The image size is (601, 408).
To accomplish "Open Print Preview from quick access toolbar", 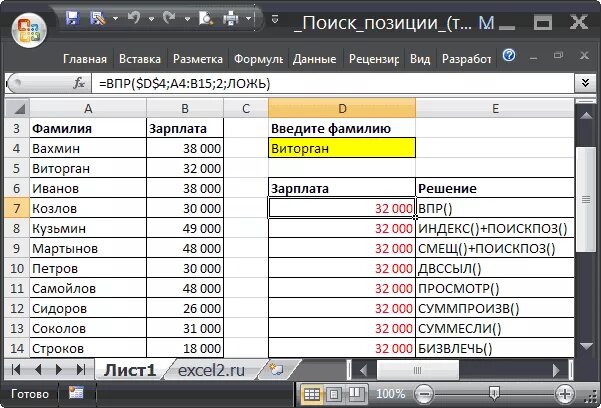I will point(206,18).
